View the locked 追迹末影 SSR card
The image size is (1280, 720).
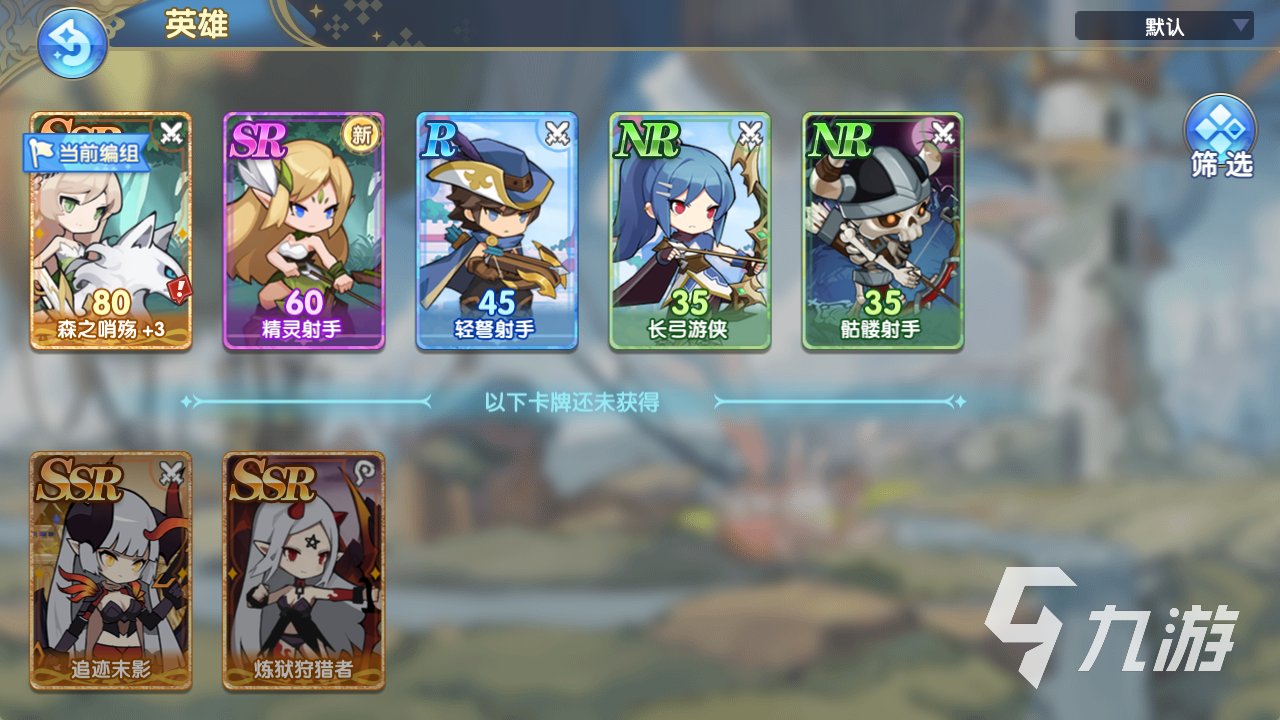[x=111, y=571]
